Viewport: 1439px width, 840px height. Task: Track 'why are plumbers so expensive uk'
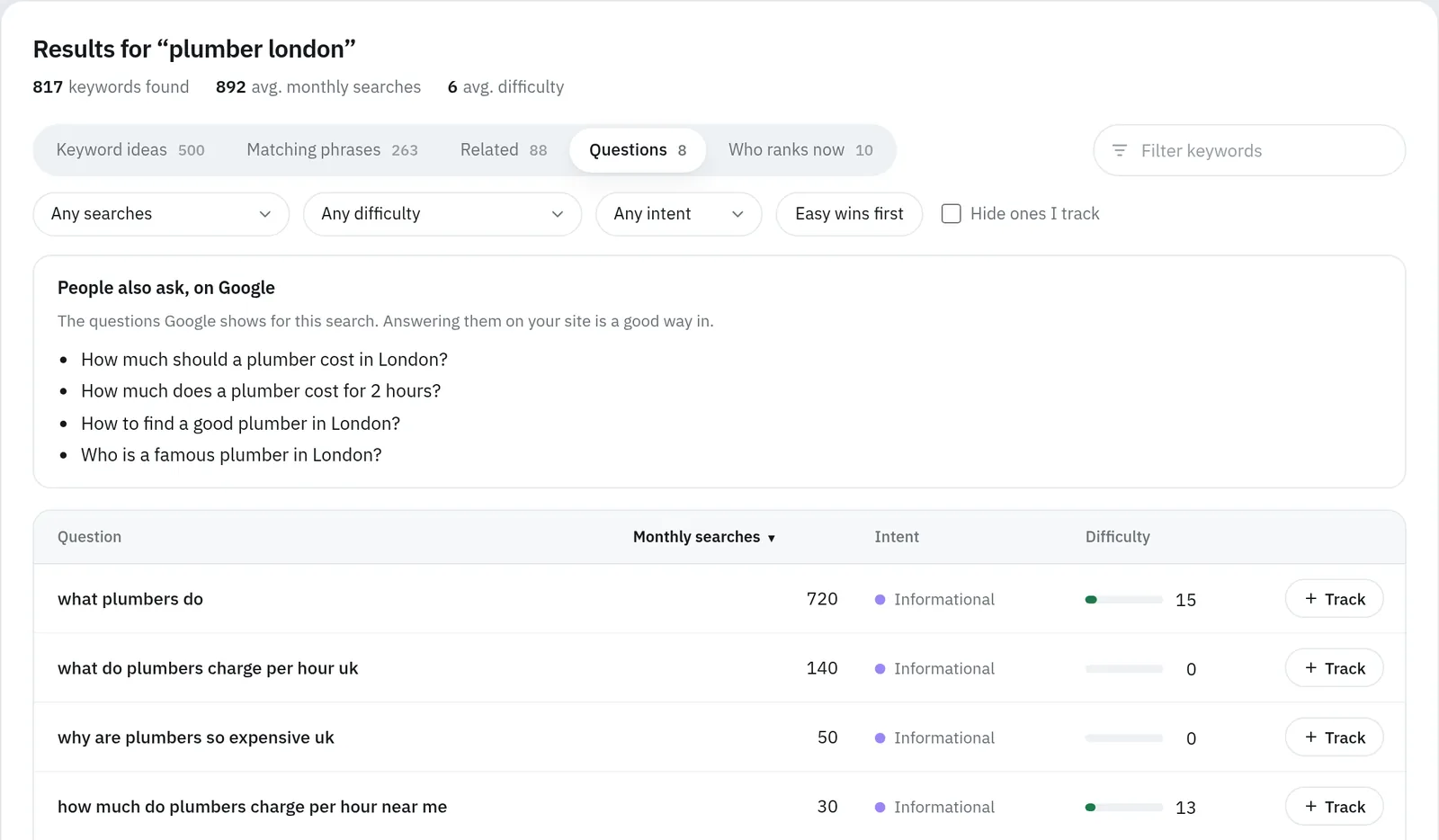(x=1334, y=737)
